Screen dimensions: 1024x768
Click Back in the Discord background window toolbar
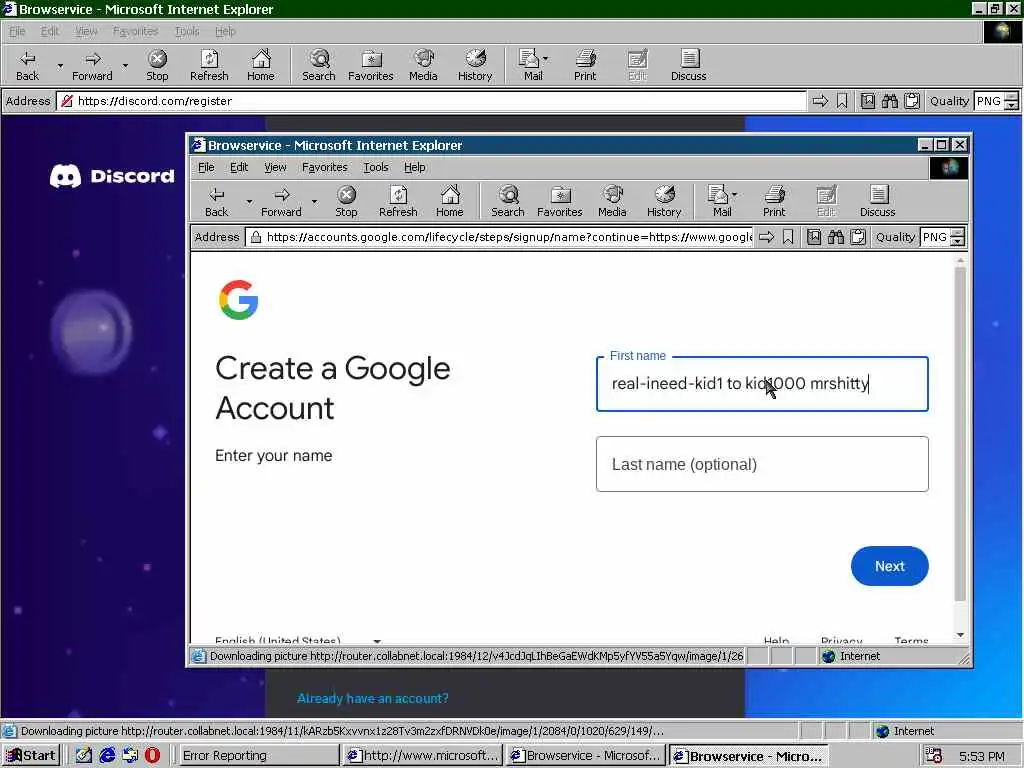coord(27,65)
